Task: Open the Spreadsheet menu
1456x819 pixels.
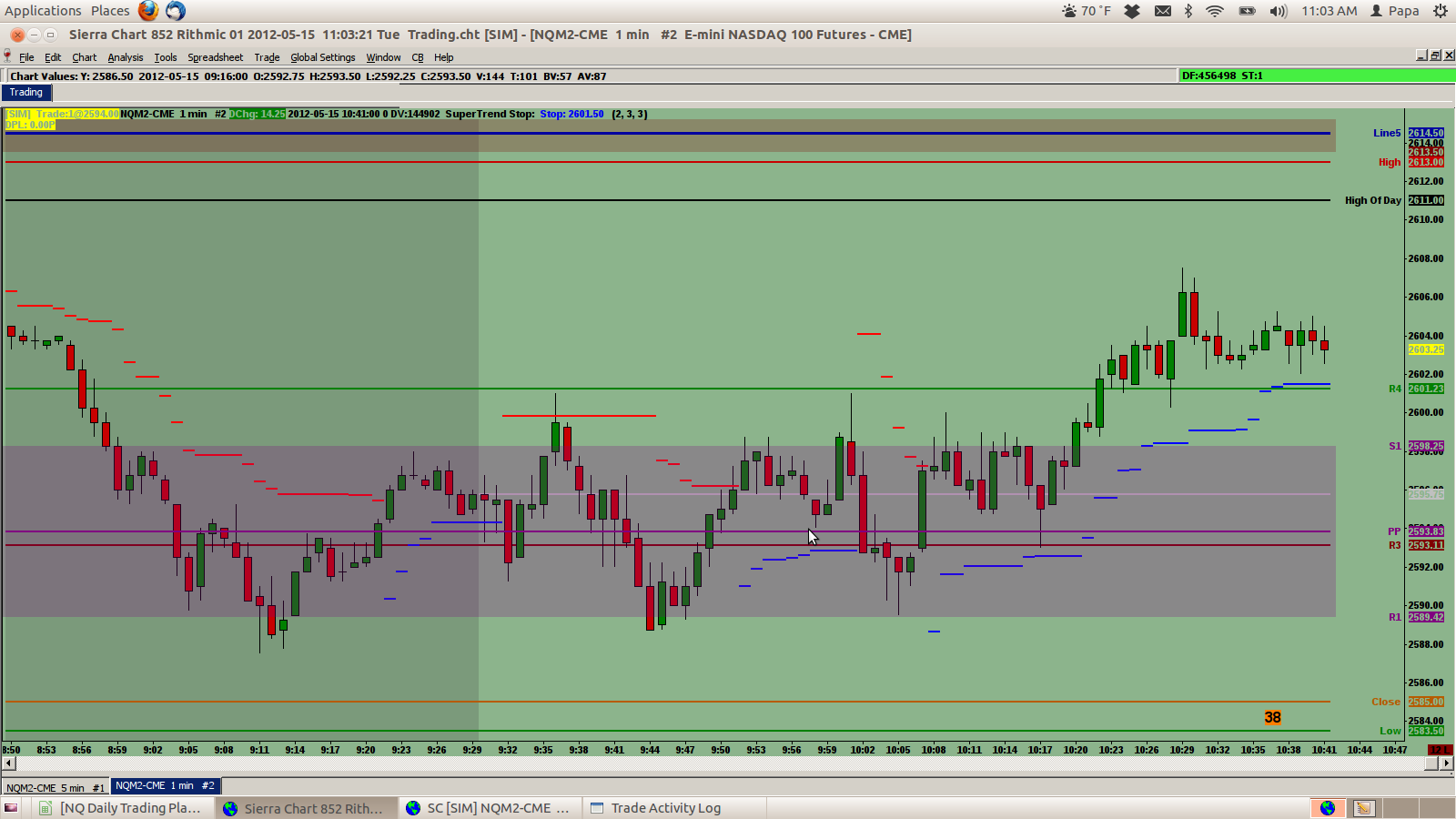Action: coord(216,57)
